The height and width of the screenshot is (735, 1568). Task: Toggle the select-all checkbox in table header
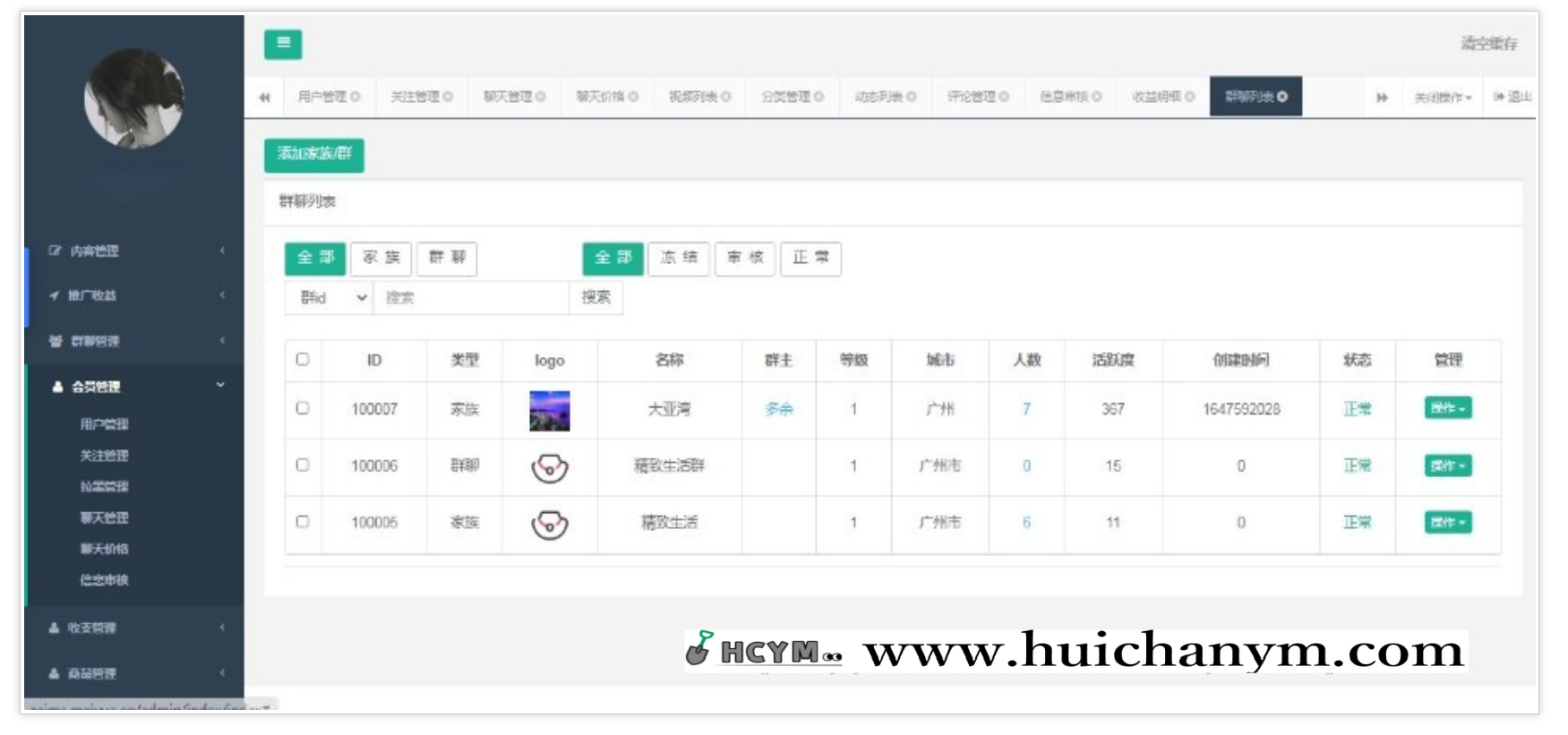click(303, 360)
